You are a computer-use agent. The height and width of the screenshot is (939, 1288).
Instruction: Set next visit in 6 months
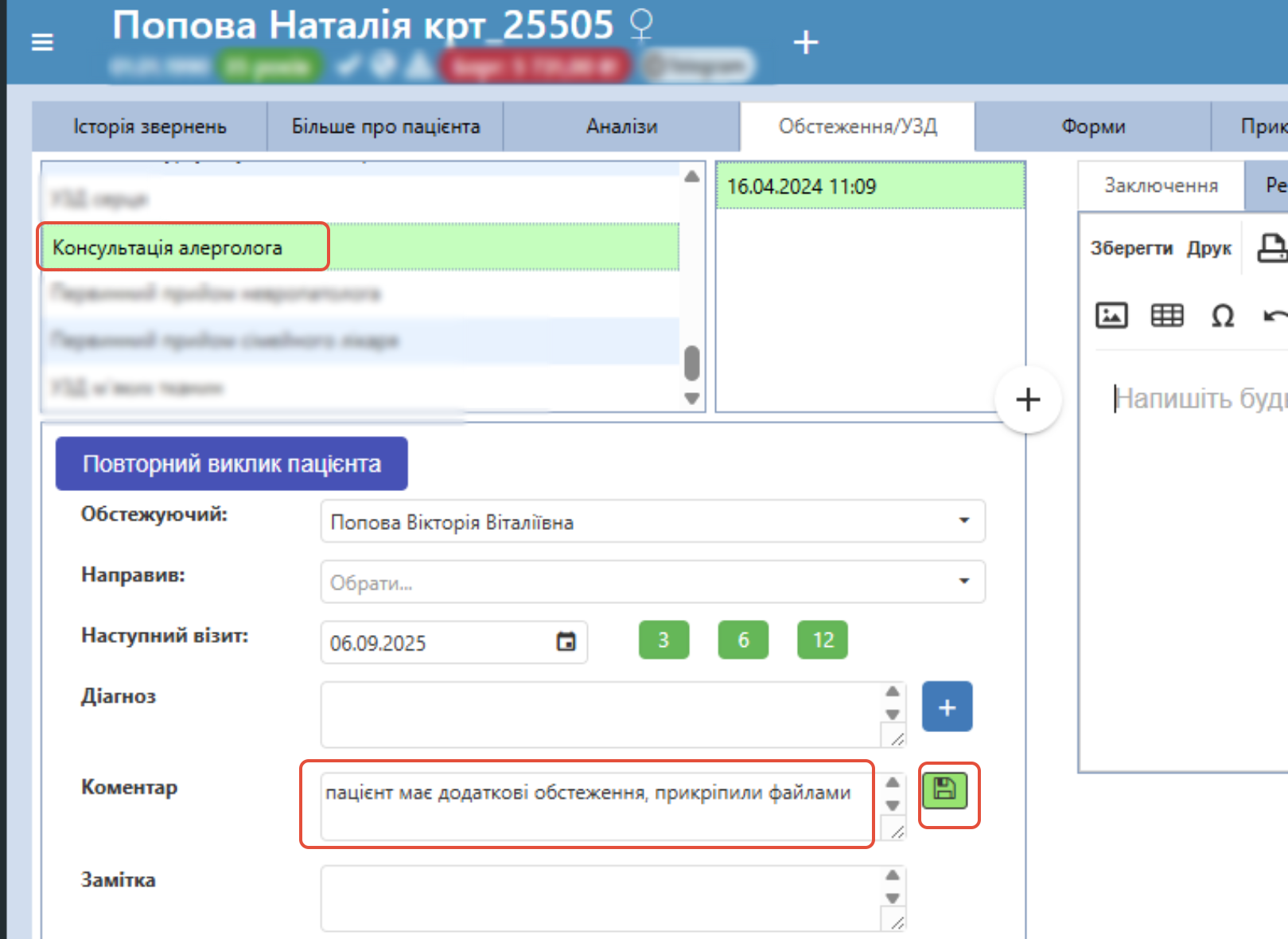point(743,640)
